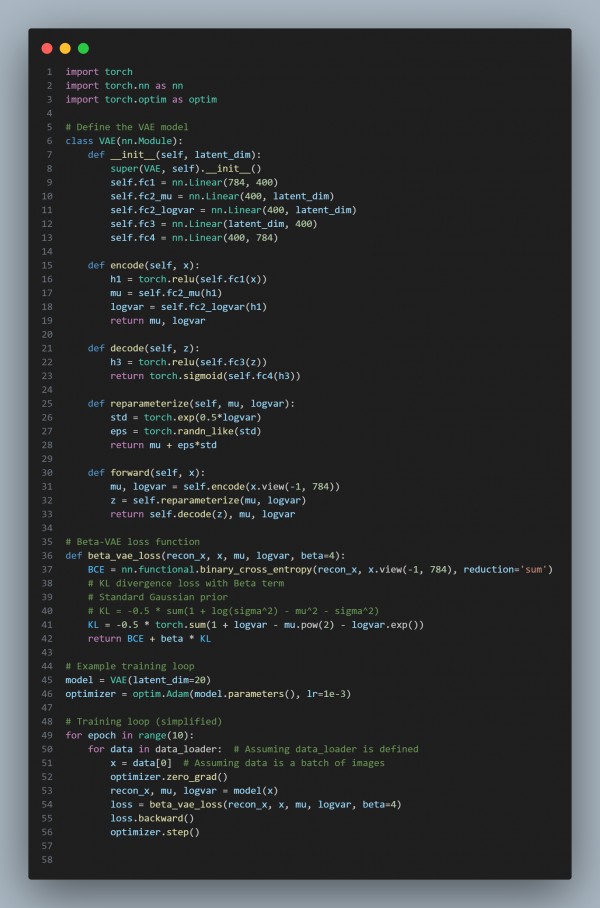Click the 'BCE = nn.functional.binary_cross_entropy' line
600x908 pixels.
pos(320,569)
